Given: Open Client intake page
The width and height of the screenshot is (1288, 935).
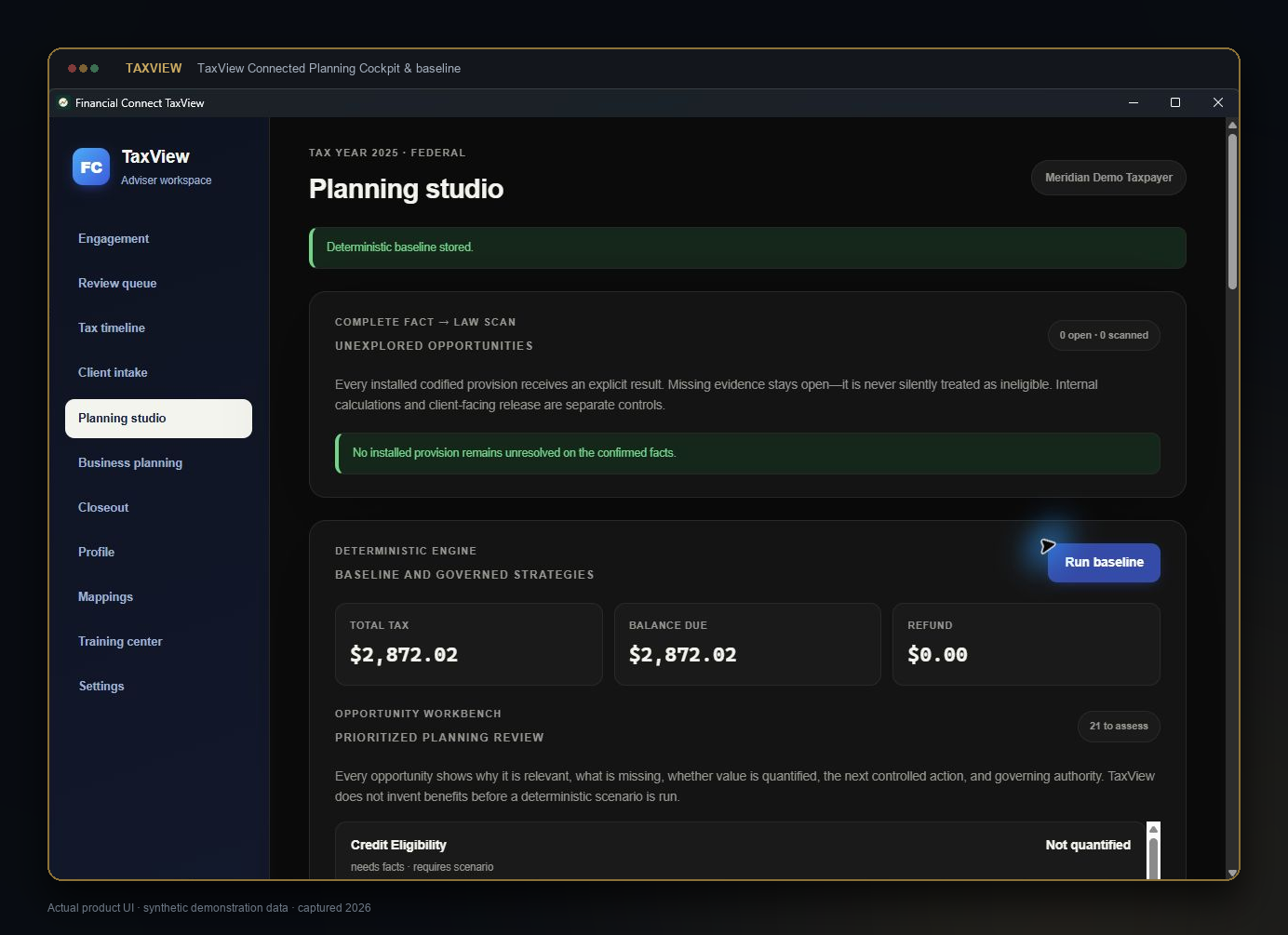Looking at the screenshot, I should point(158,373).
